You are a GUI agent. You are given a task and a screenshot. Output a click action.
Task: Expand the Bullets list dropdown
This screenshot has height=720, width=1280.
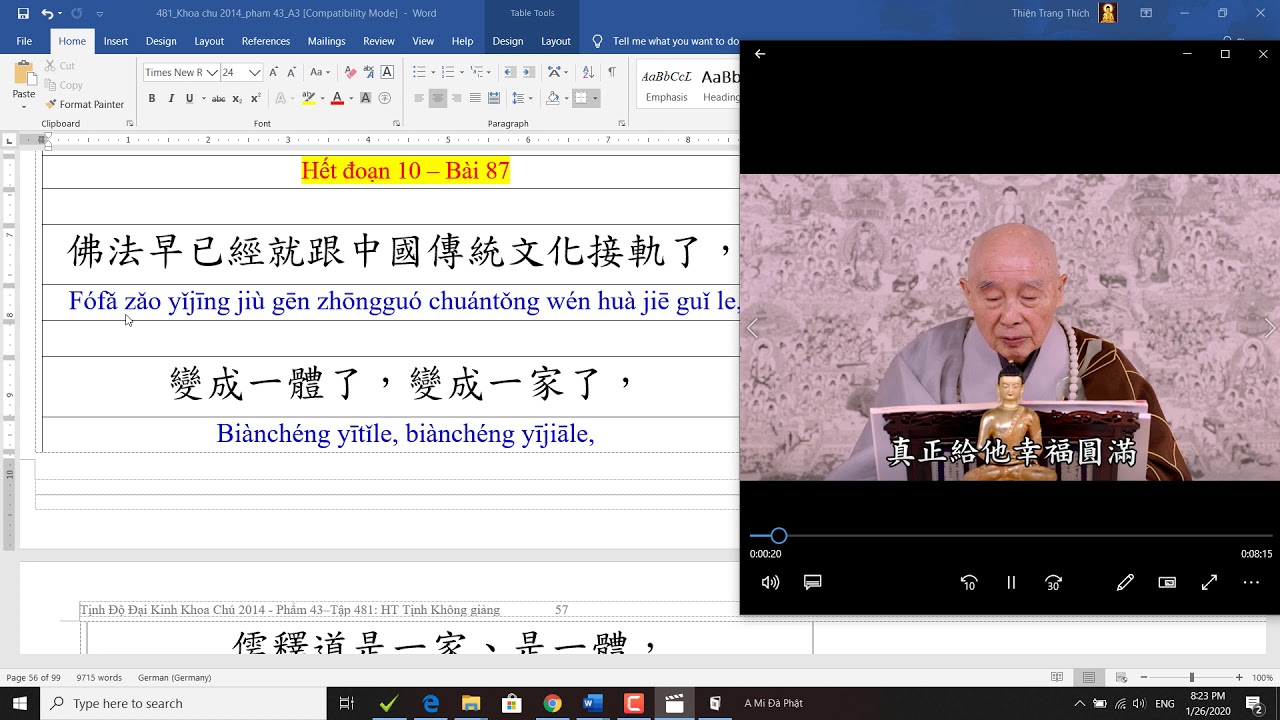432,72
